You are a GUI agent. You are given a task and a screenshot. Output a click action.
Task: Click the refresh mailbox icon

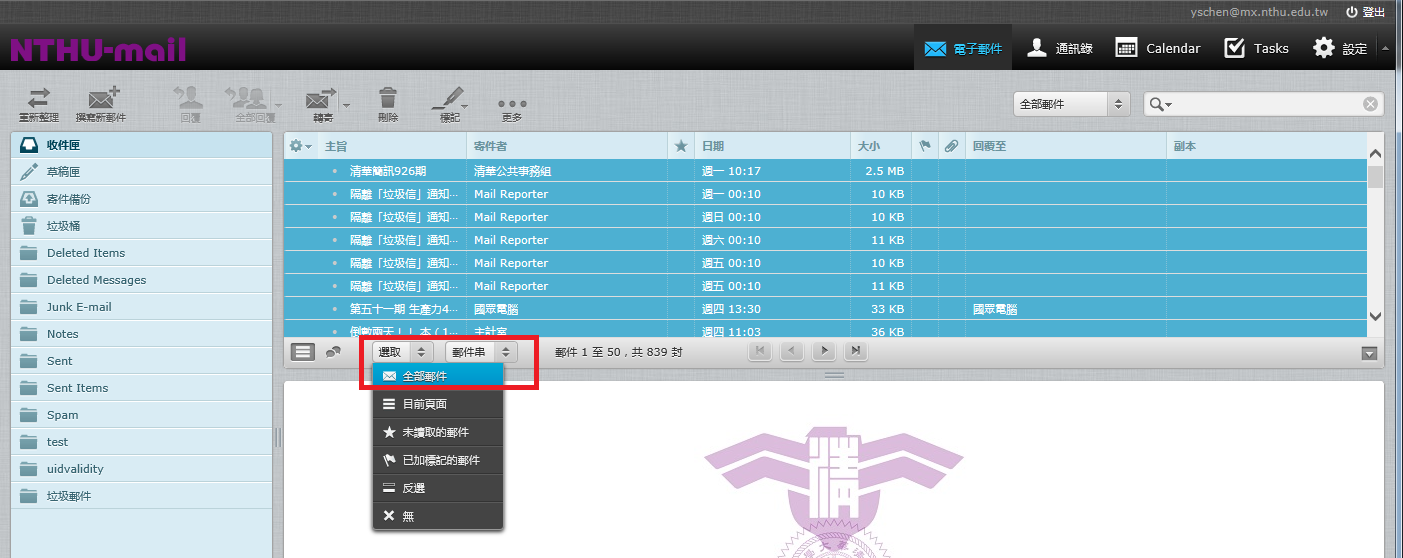coord(38,101)
